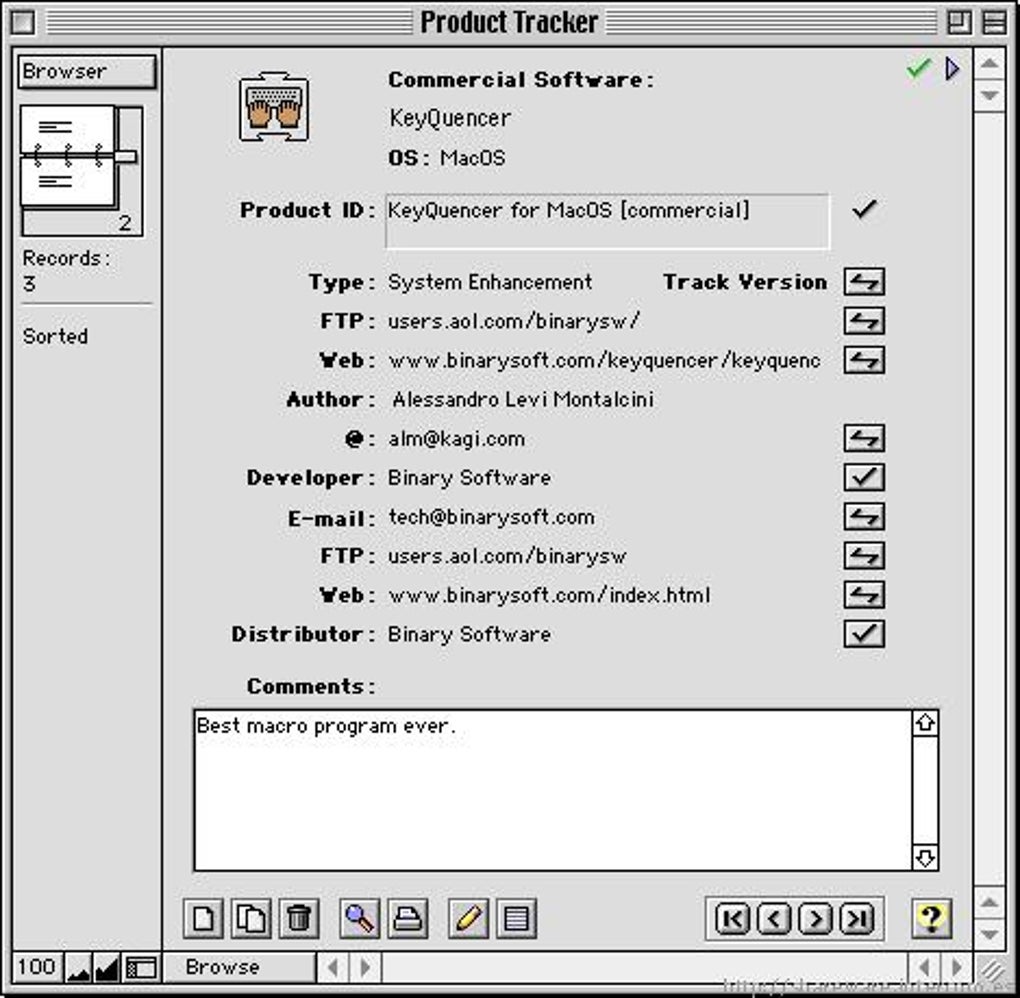Image resolution: width=1020 pixels, height=998 pixels.
Task: Click the green checkmark icon
Action: [918, 68]
